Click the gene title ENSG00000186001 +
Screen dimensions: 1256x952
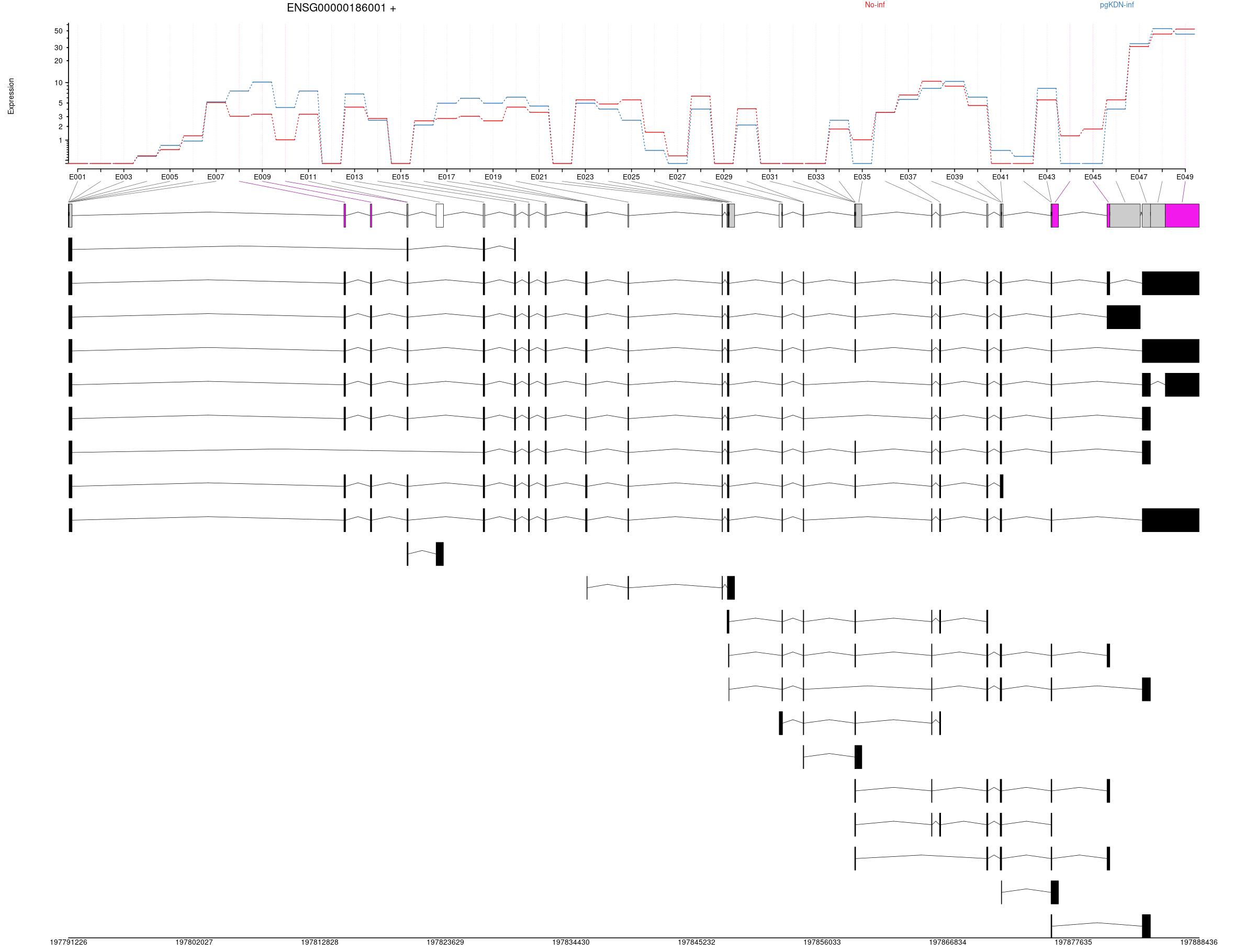point(341,8)
